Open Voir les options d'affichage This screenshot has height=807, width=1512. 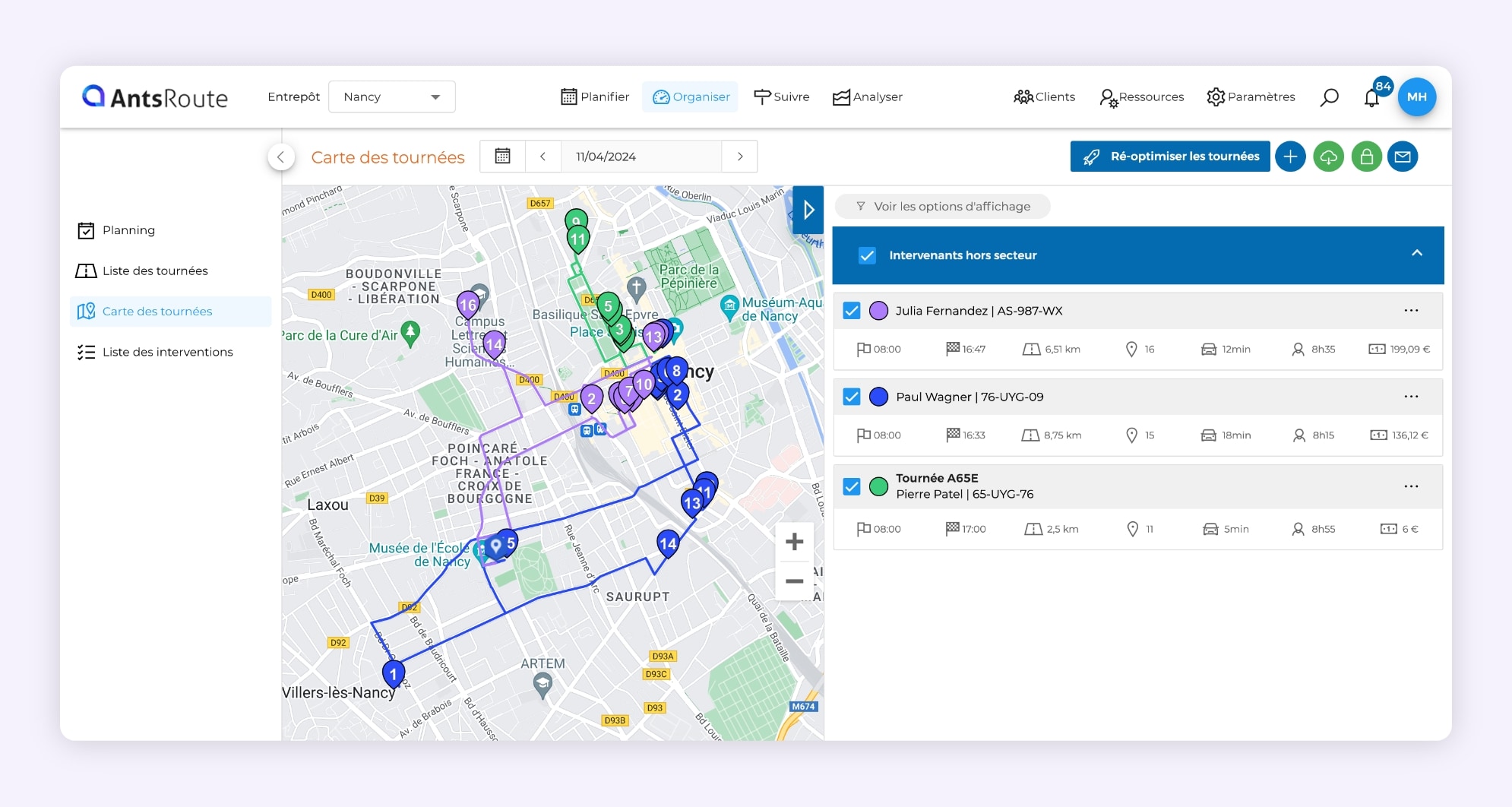(x=942, y=206)
